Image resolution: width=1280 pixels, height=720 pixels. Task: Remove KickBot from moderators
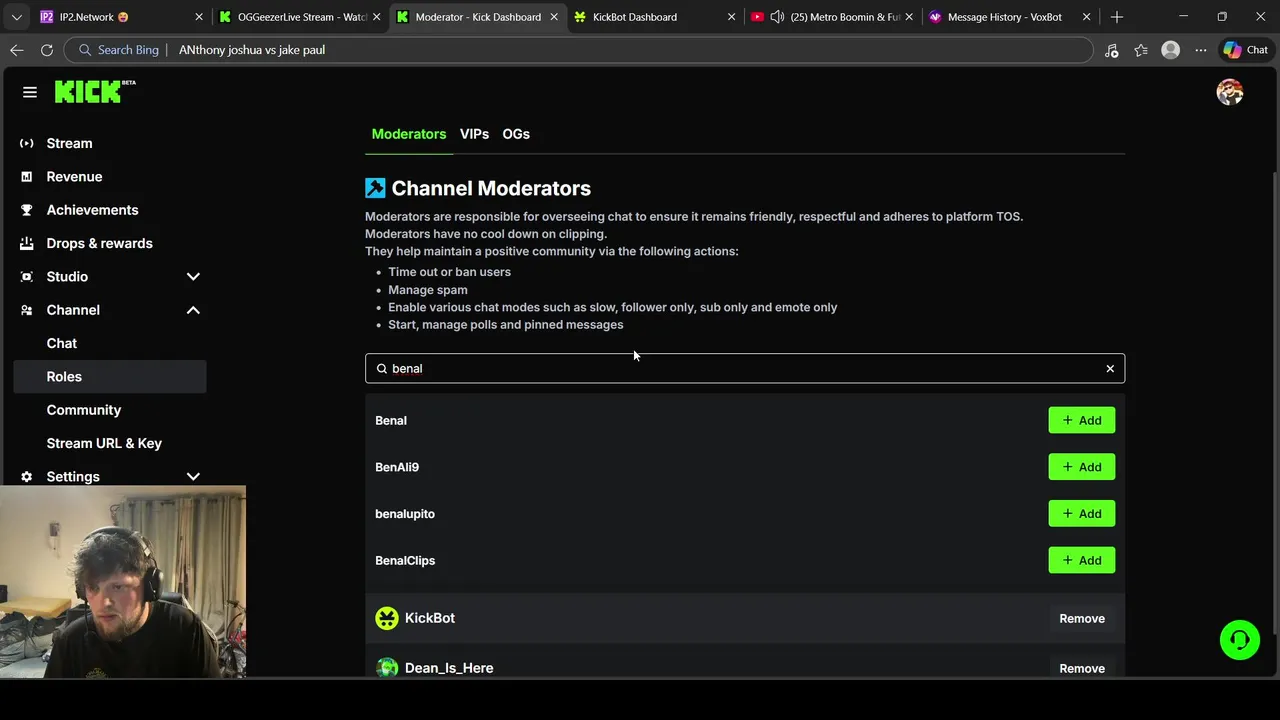pyautogui.click(x=1082, y=619)
